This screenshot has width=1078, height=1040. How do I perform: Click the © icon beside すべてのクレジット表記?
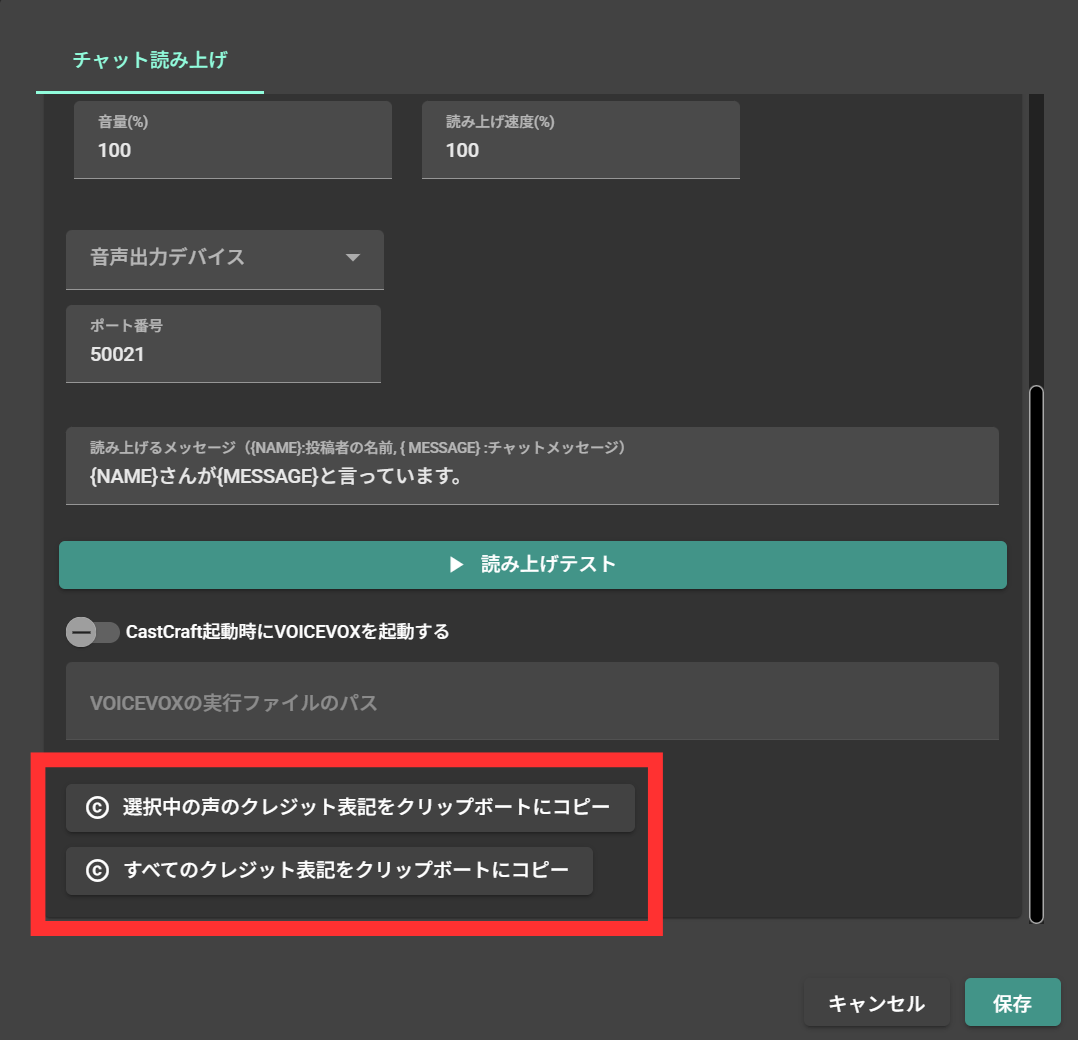(x=96, y=871)
